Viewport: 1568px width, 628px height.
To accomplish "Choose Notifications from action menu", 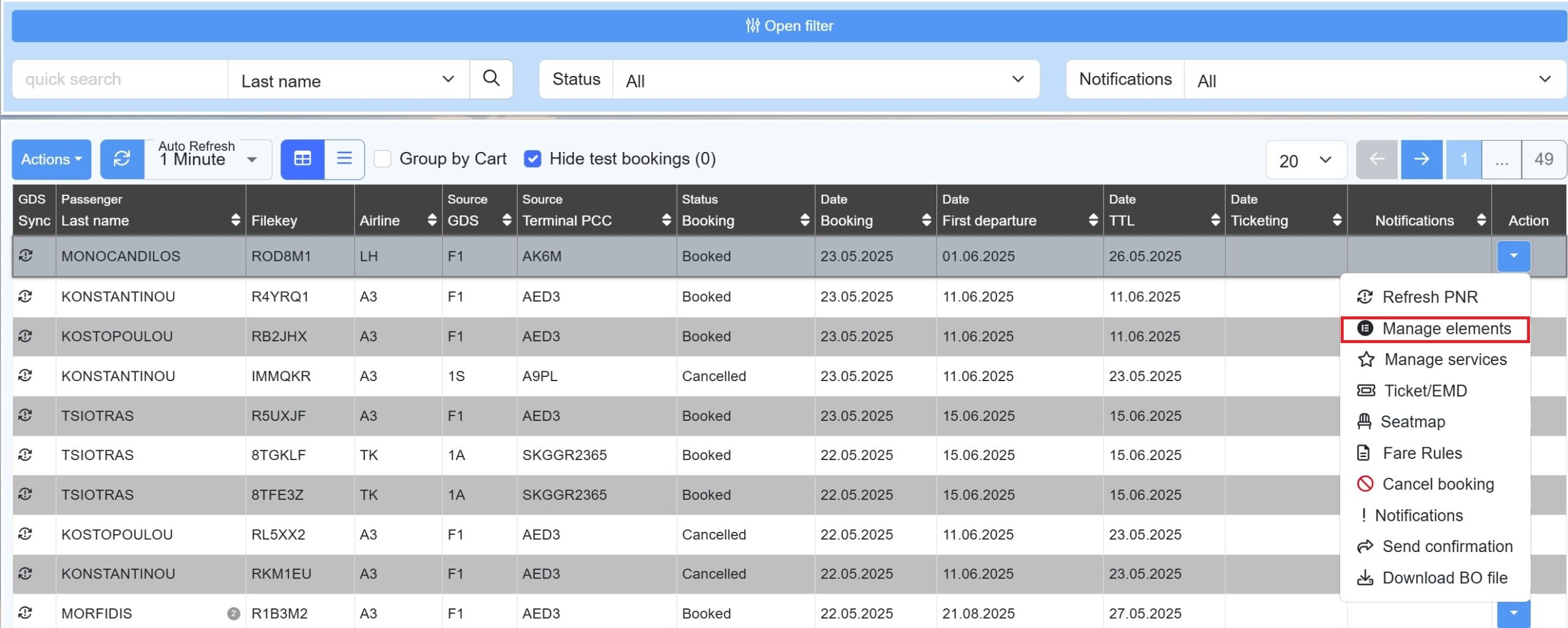I will click(x=1434, y=516).
